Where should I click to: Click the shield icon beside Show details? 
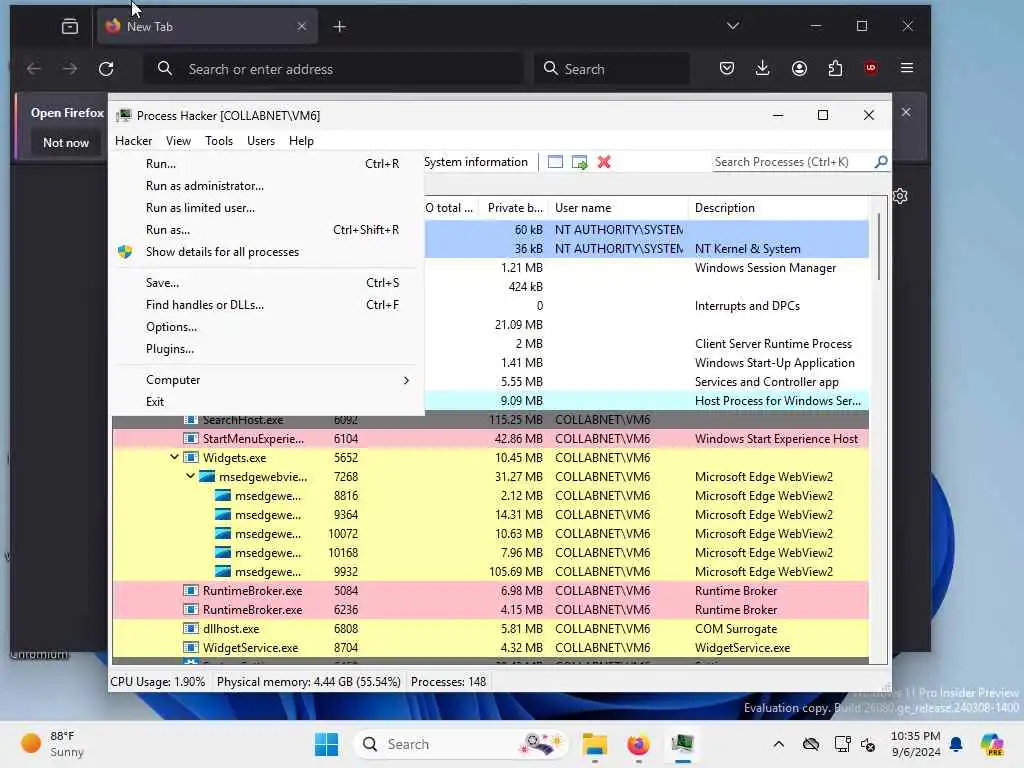[125, 252]
